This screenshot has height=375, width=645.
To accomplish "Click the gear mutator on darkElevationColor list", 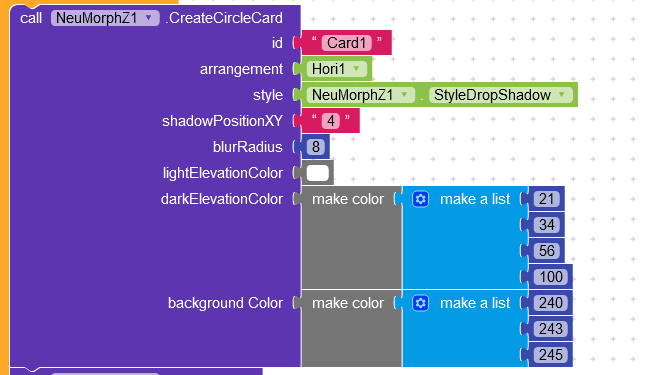I will click(x=420, y=199).
